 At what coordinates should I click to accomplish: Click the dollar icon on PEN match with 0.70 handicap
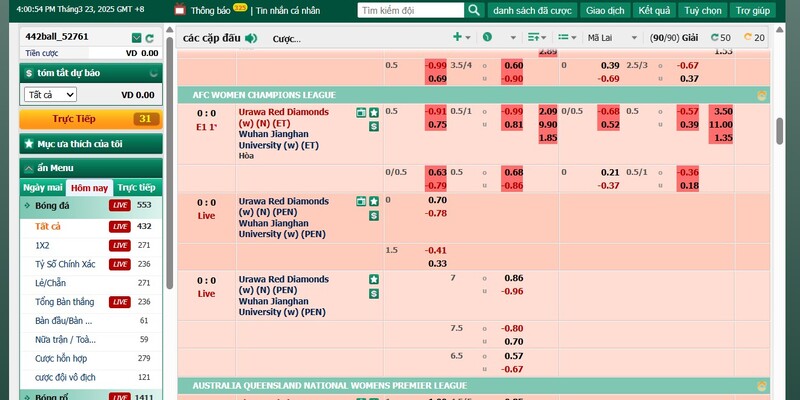tap(374, 216)
